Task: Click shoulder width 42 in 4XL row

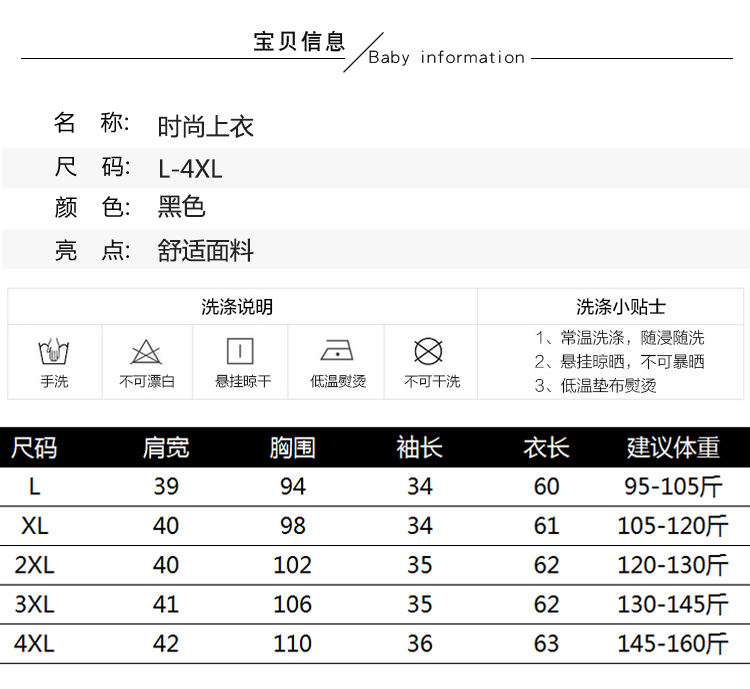Action: coord(166,644)
